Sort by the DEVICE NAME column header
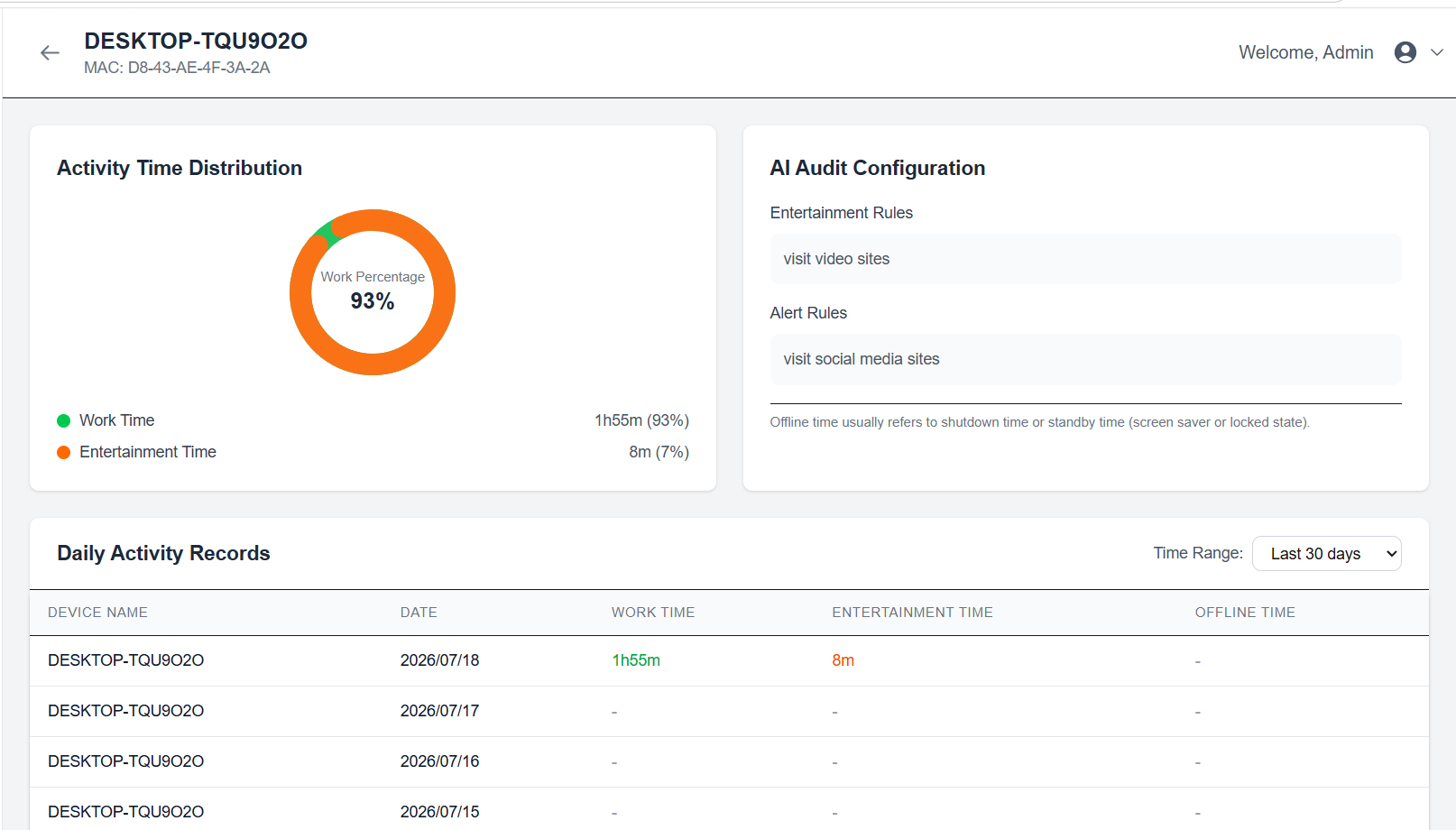The image size is (1456, 830). [97, 613]
